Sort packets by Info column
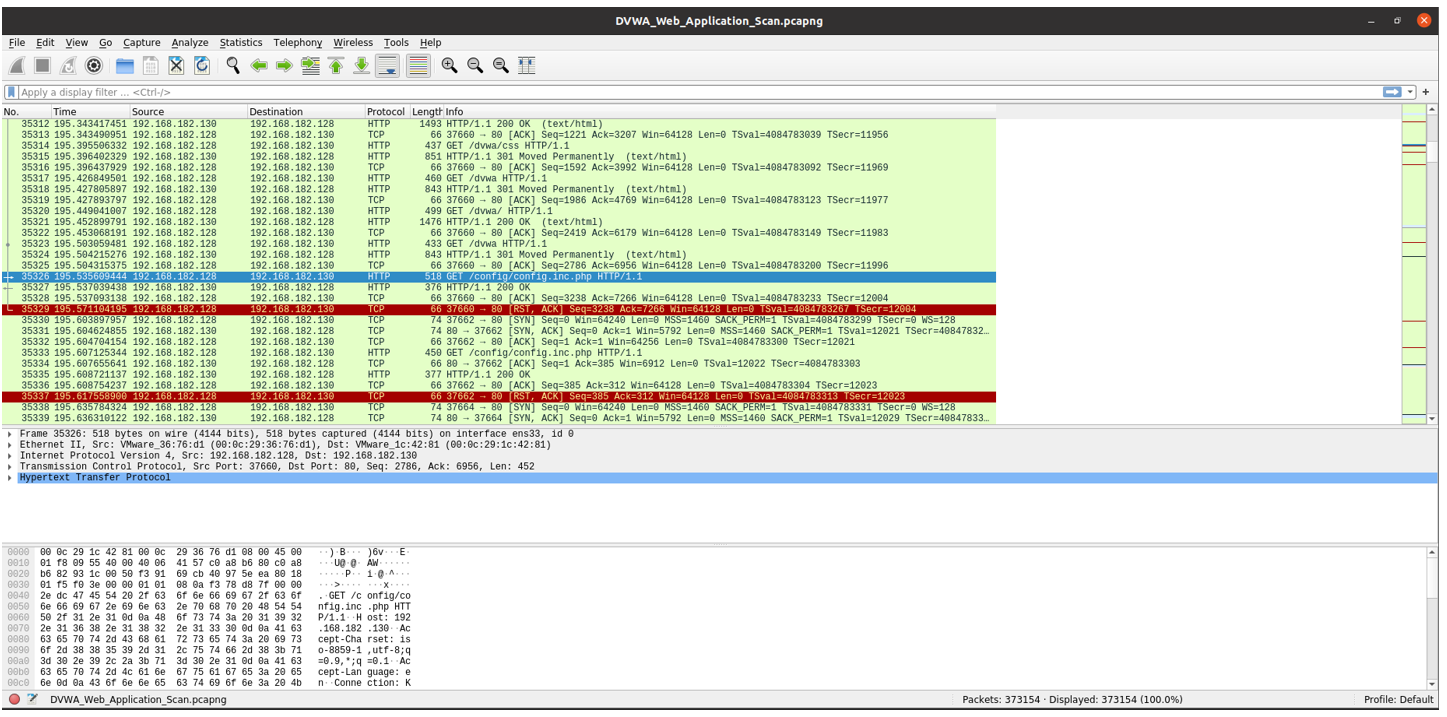This screenshot has width=1447, height=717. (x=719, y=112)
